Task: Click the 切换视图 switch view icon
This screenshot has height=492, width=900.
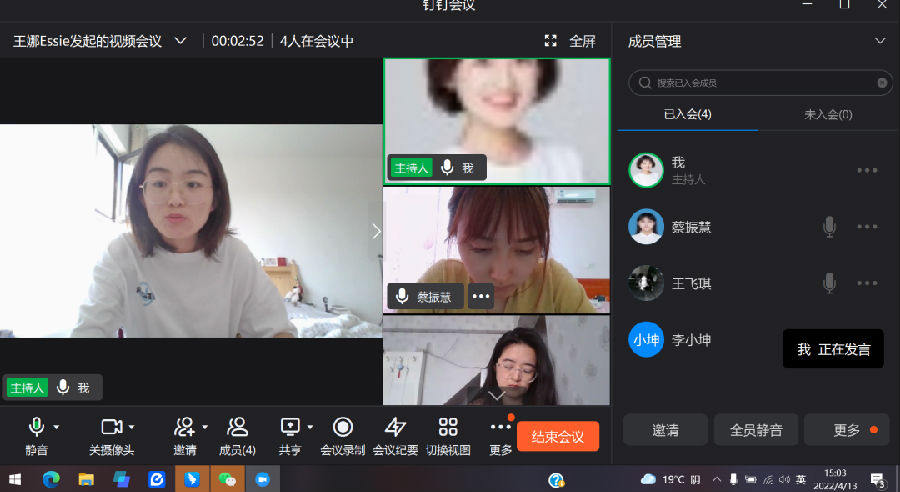Action: click(448, 428)
